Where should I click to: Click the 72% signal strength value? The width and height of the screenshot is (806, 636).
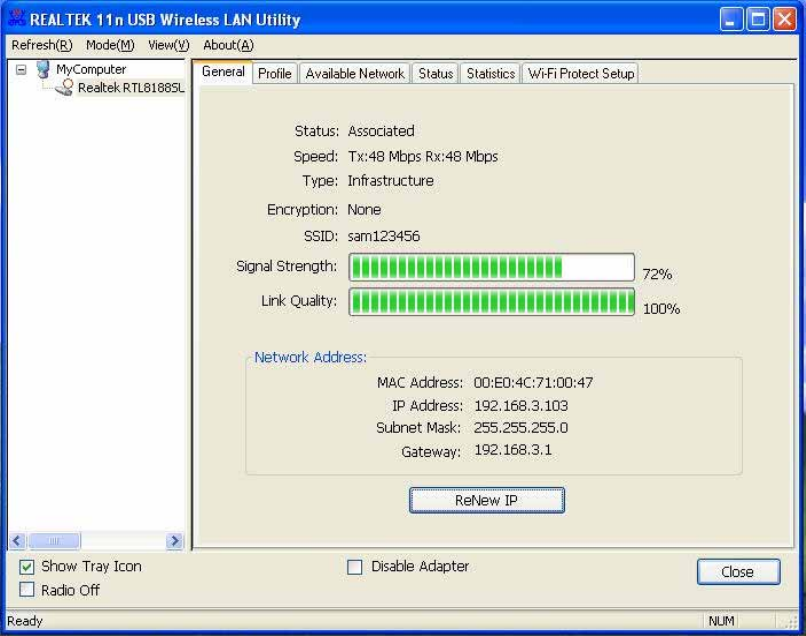click(657, 274)
